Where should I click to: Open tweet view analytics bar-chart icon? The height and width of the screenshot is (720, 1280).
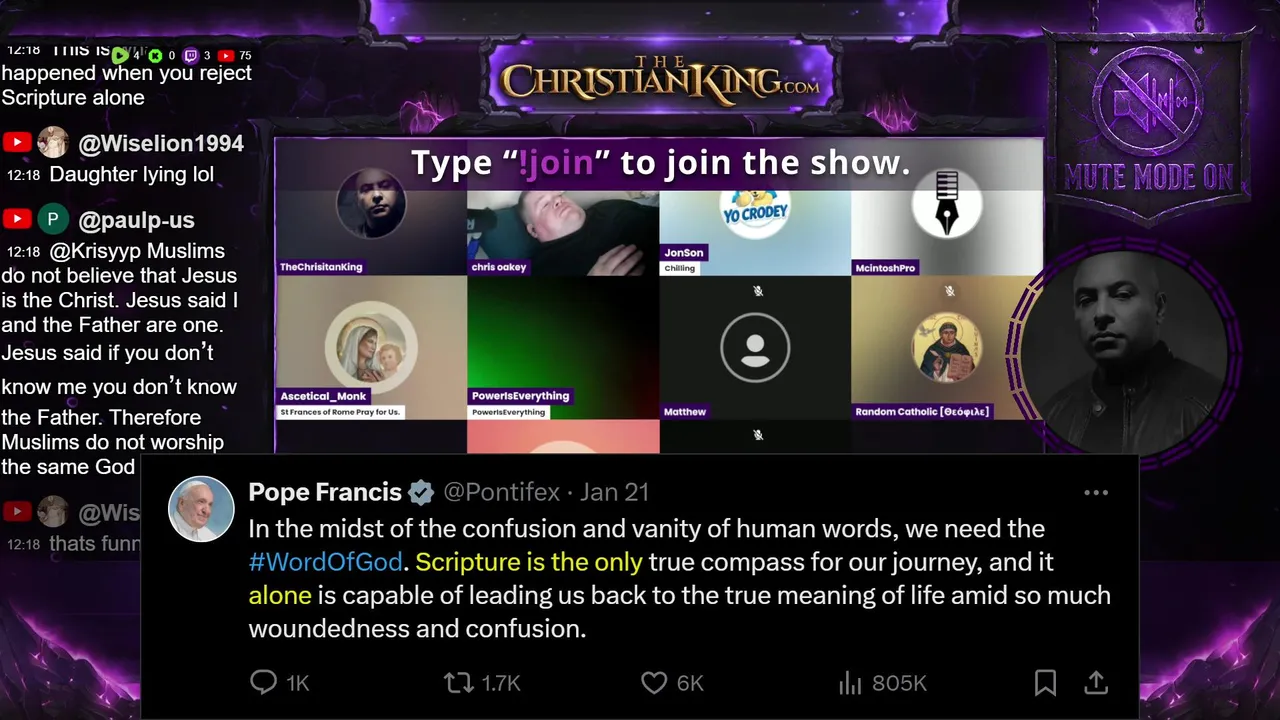[850, 683]
